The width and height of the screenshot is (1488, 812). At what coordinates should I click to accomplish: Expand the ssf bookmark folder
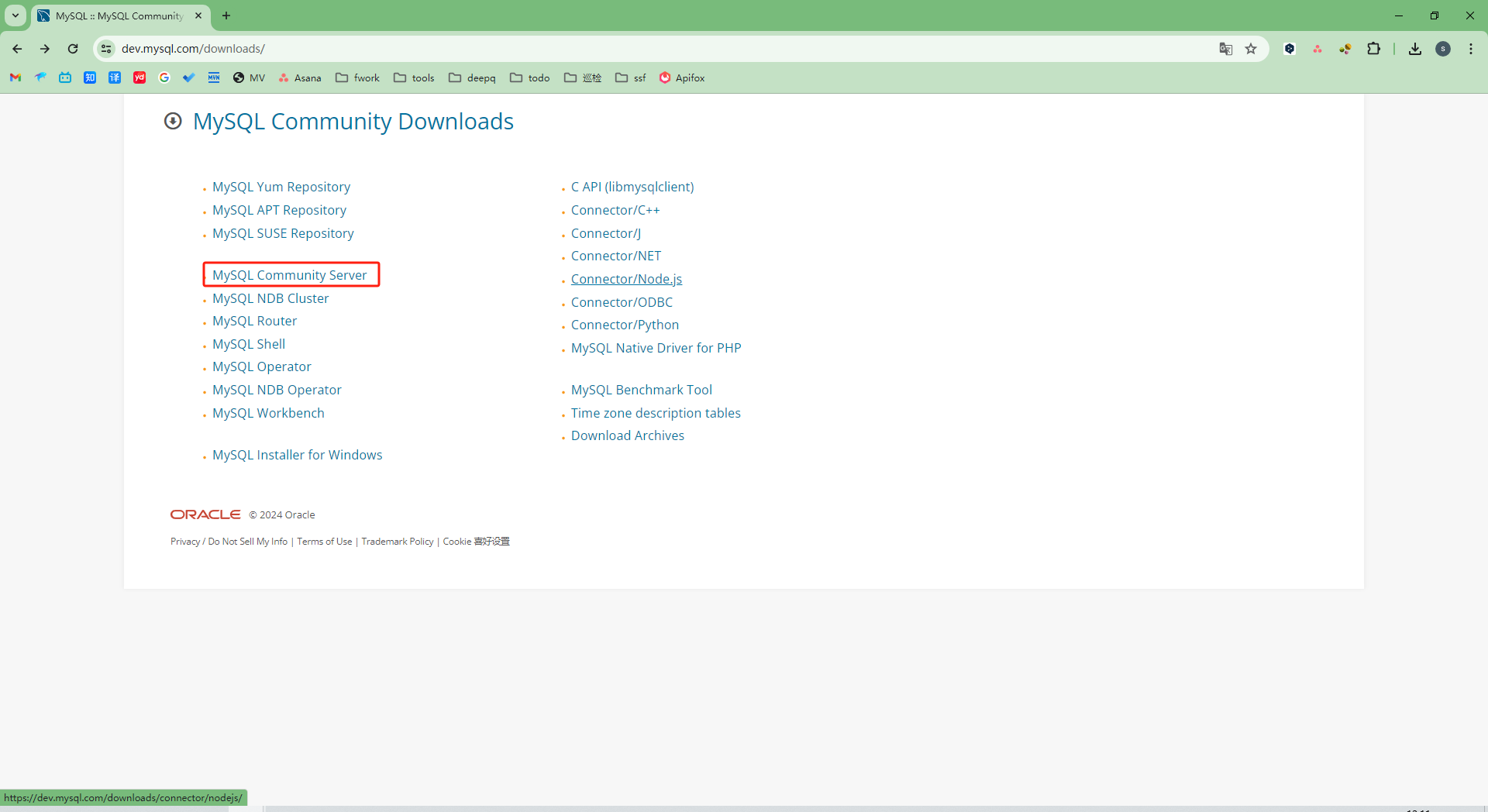click(x=631, y=77)
